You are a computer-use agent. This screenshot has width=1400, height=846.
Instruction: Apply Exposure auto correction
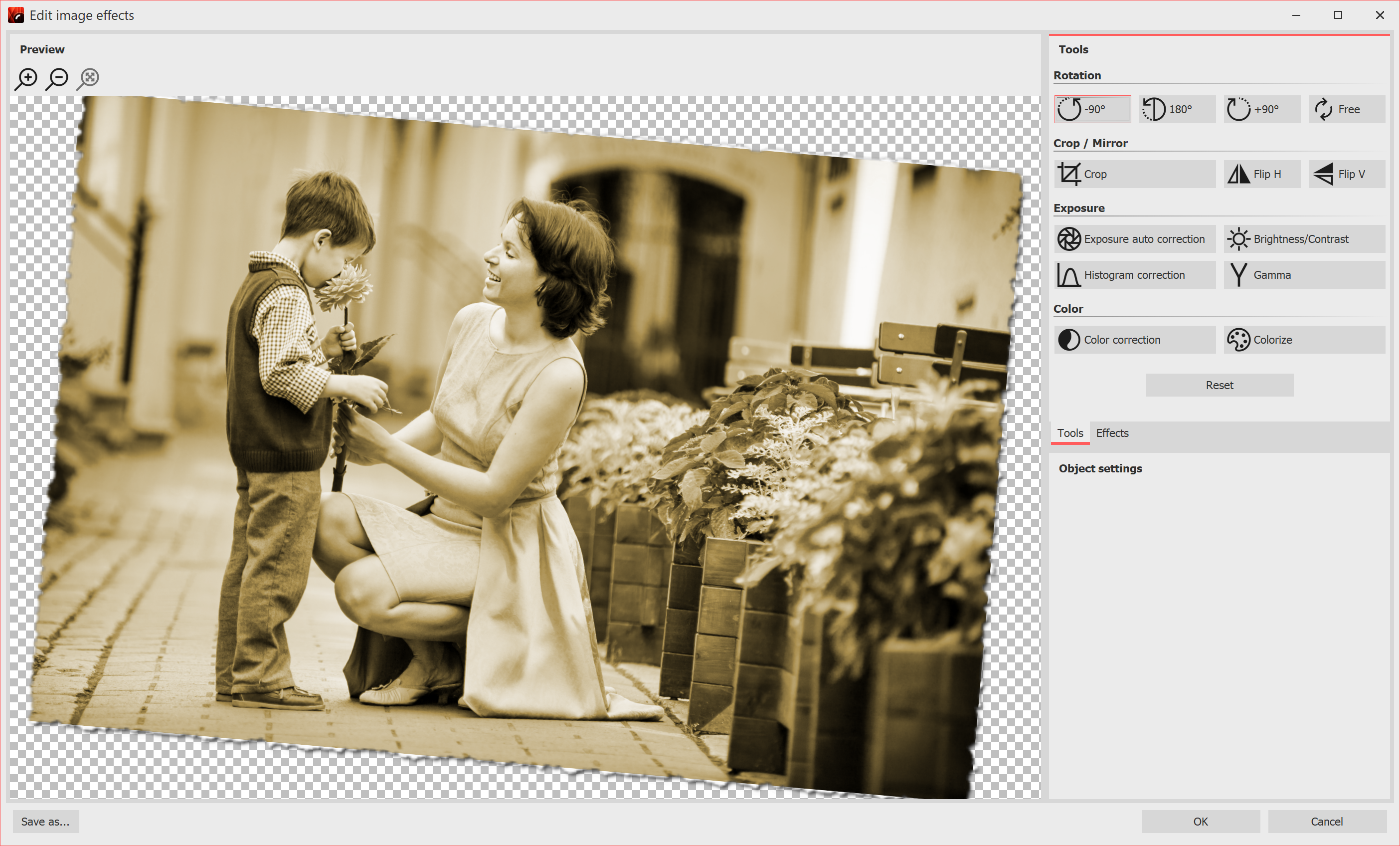(1134, 239)
